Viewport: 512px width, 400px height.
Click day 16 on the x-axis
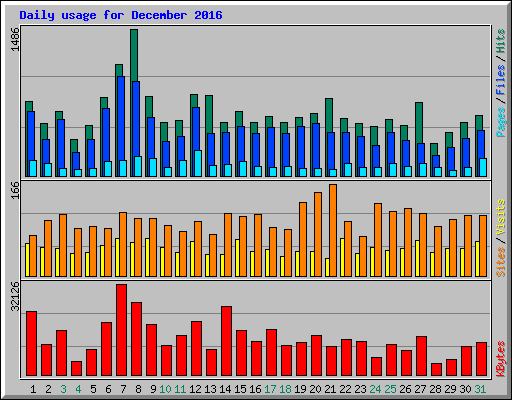pyautogui.click(x=255, y=389)
